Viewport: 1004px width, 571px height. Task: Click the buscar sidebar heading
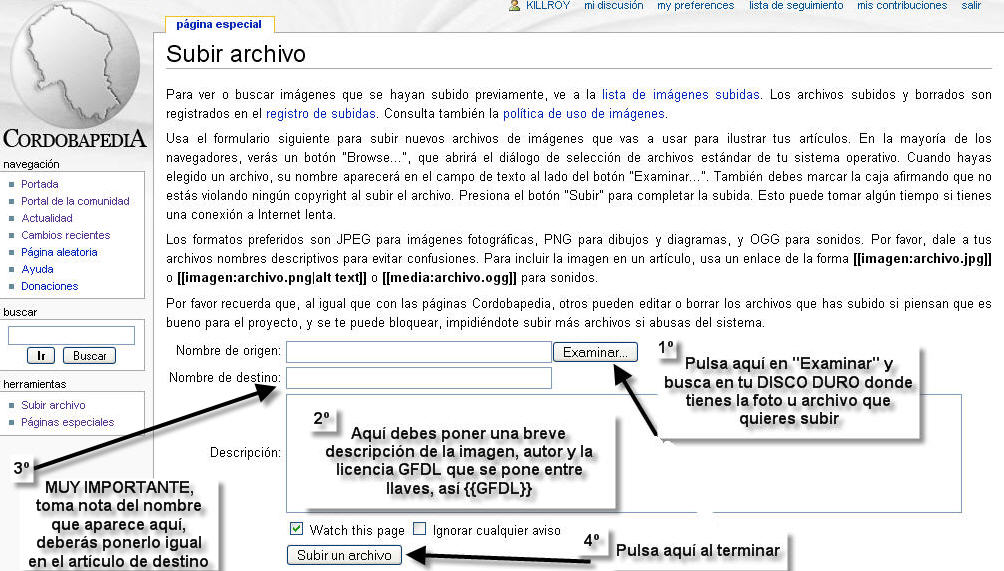pos(20,312)
